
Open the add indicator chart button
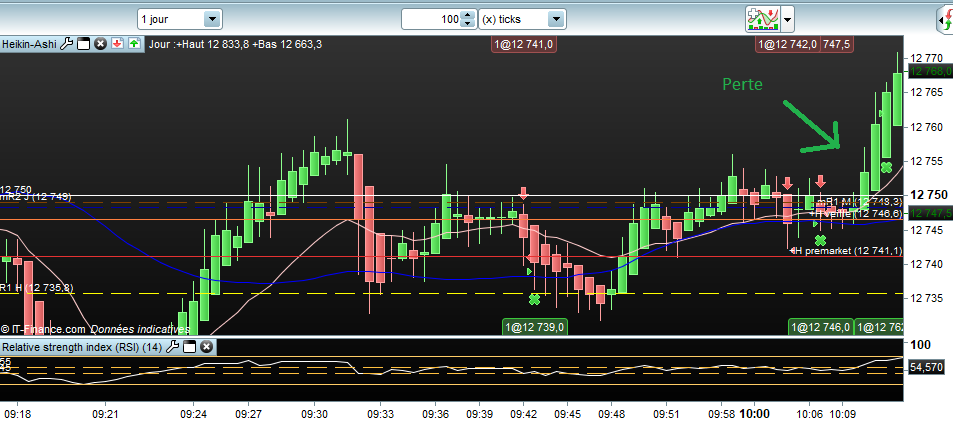763,19
